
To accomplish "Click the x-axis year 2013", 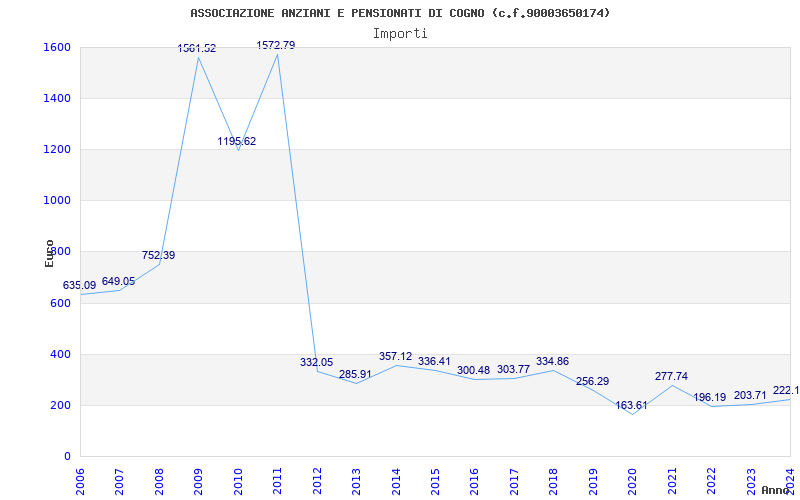I will (x=356, y=481).
